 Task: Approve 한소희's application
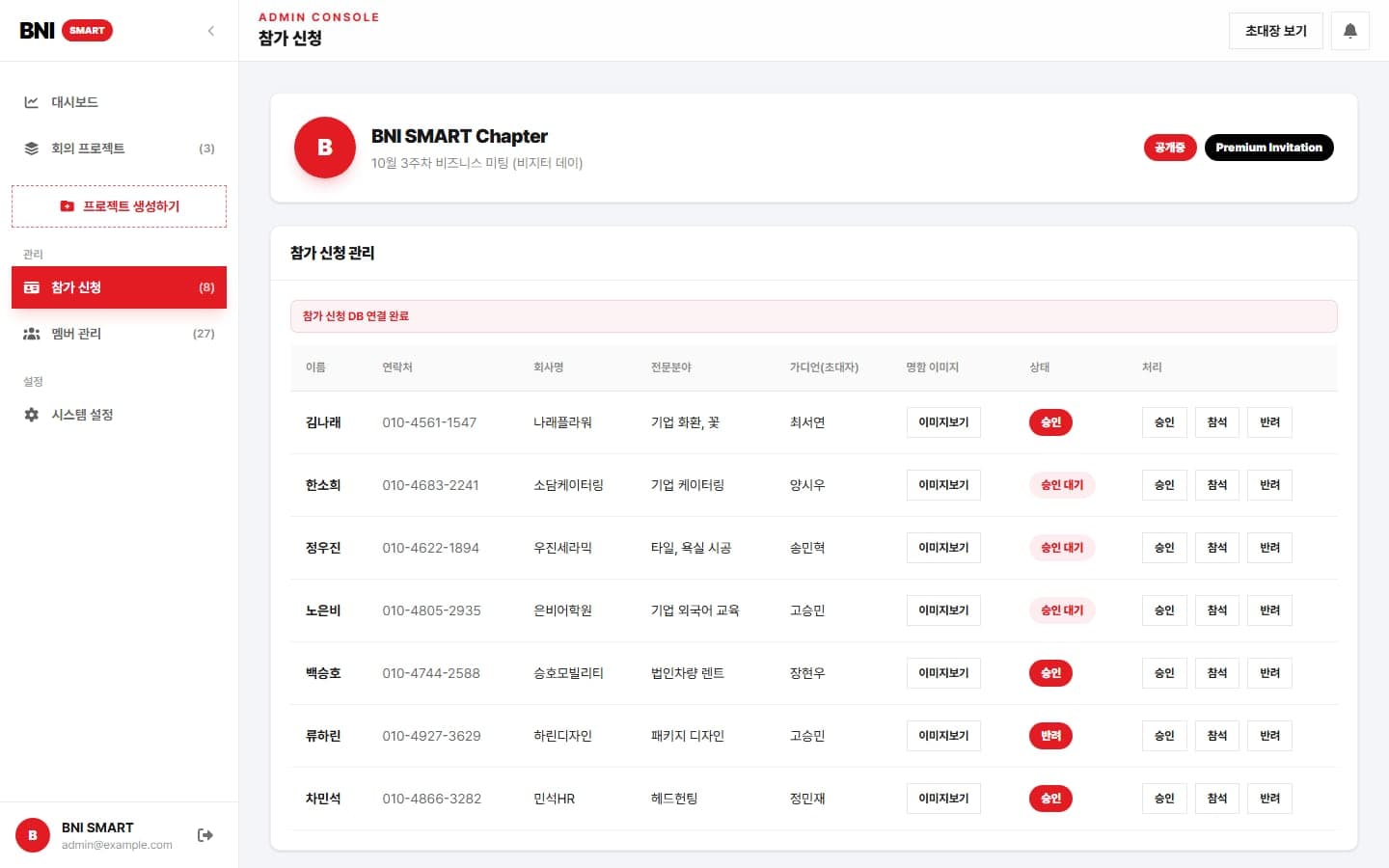pyautogui.click(x=1164, y=485)
